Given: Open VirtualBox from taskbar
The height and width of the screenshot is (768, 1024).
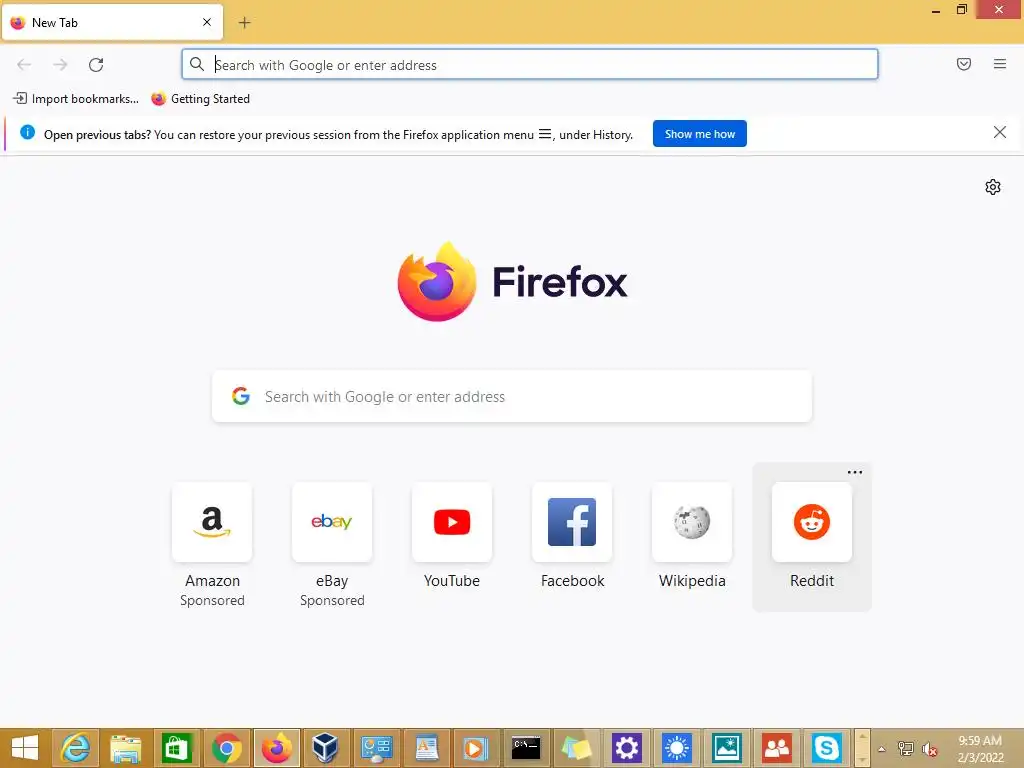Looking at the screenshot, I should click(325, 748).
